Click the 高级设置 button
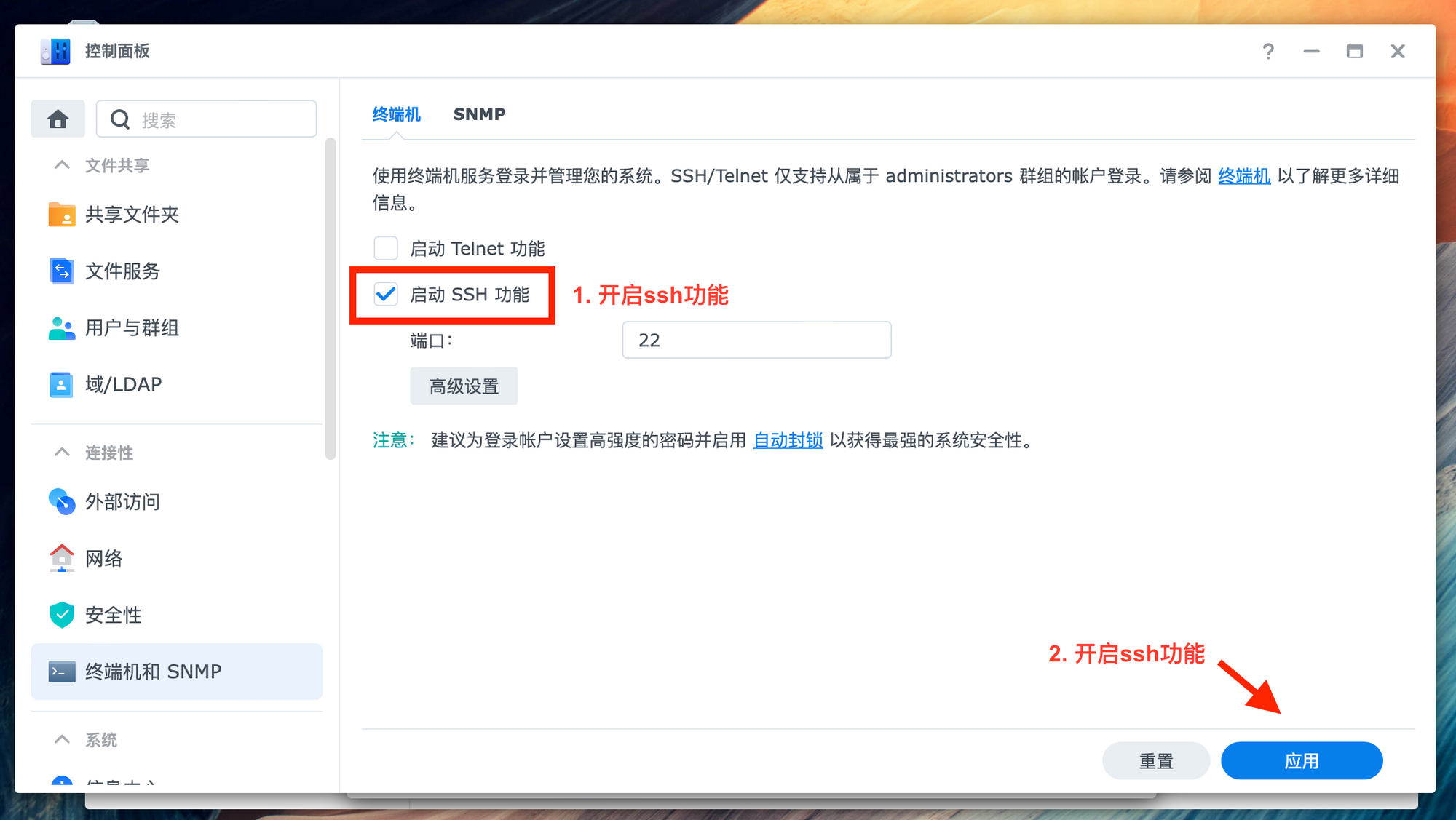Image resolution: width=1456 pixels, height=820 pixels. tap(464, 386)
